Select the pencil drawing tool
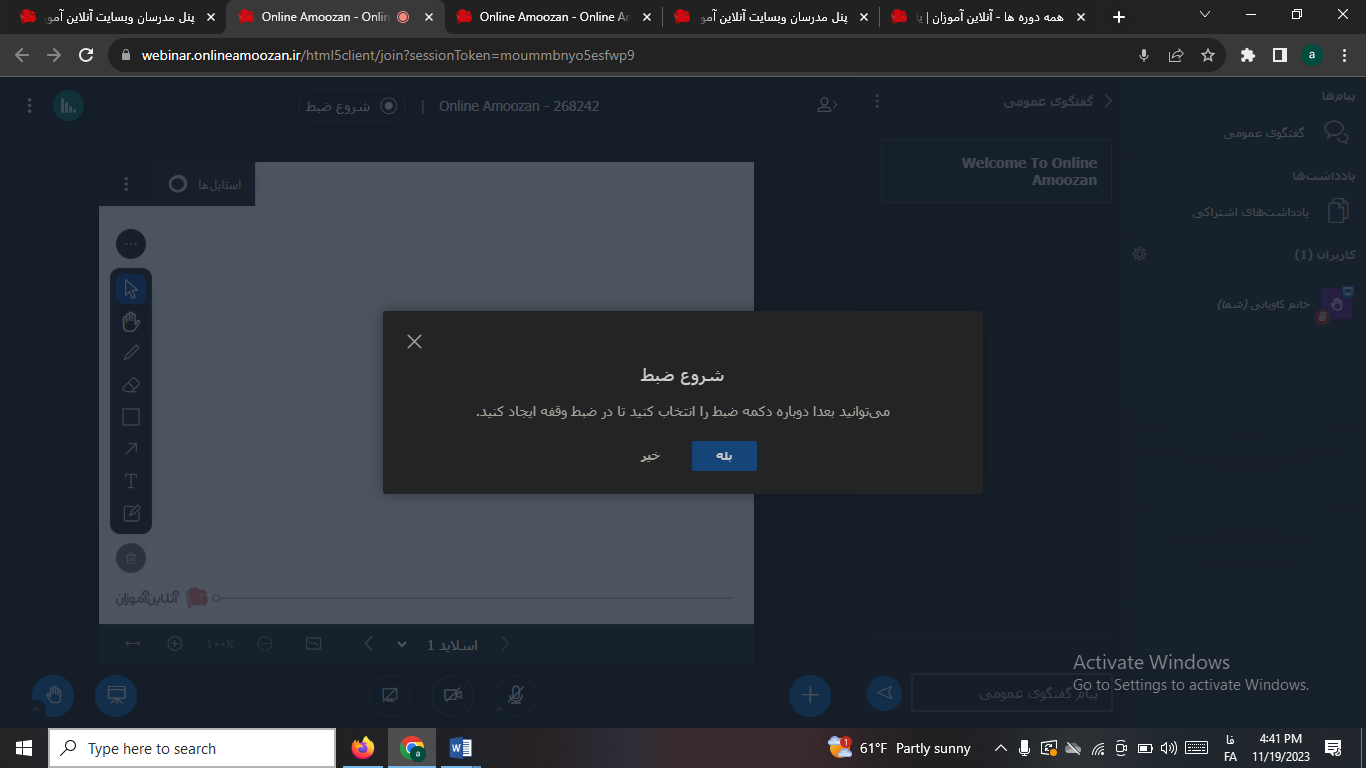This screenshot has height=768, width=1366. [131, 353]
